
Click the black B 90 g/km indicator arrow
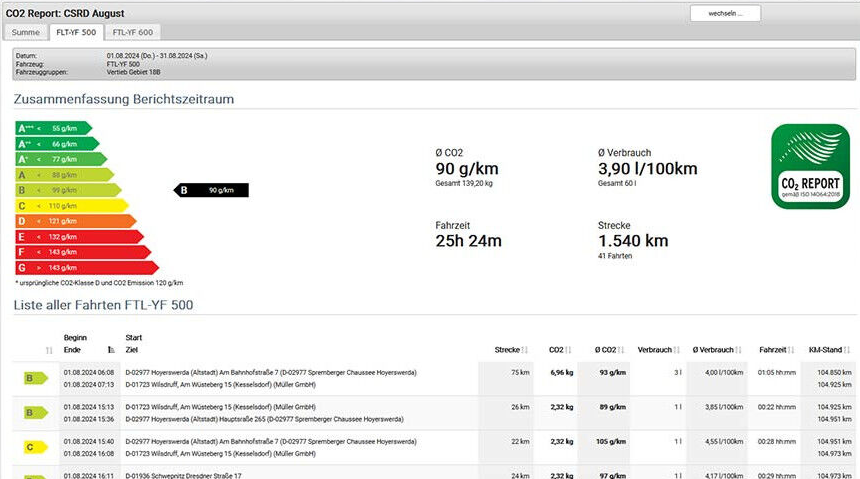click(211, 189)
